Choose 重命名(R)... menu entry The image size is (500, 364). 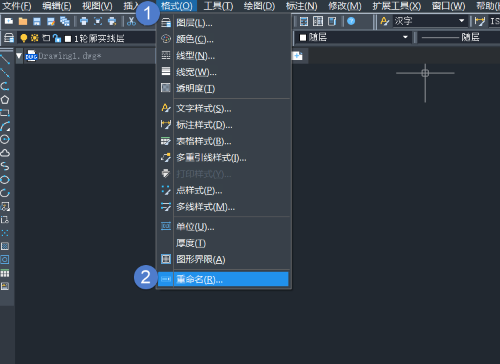[x=223, y=279]
